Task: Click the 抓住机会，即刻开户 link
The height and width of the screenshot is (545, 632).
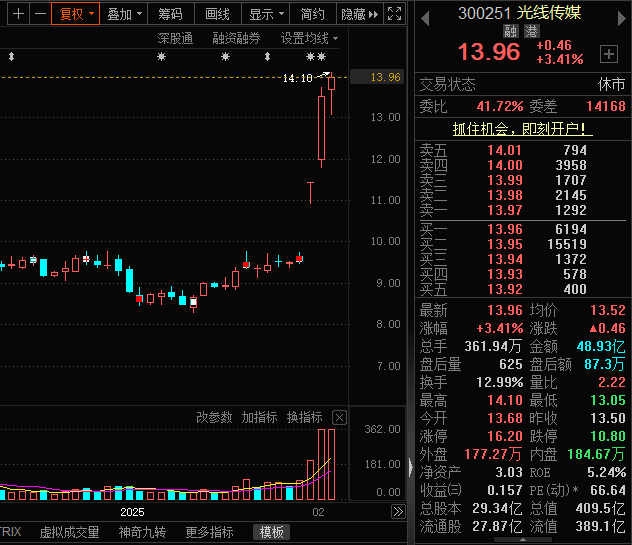Action: [x=522, y=129]
